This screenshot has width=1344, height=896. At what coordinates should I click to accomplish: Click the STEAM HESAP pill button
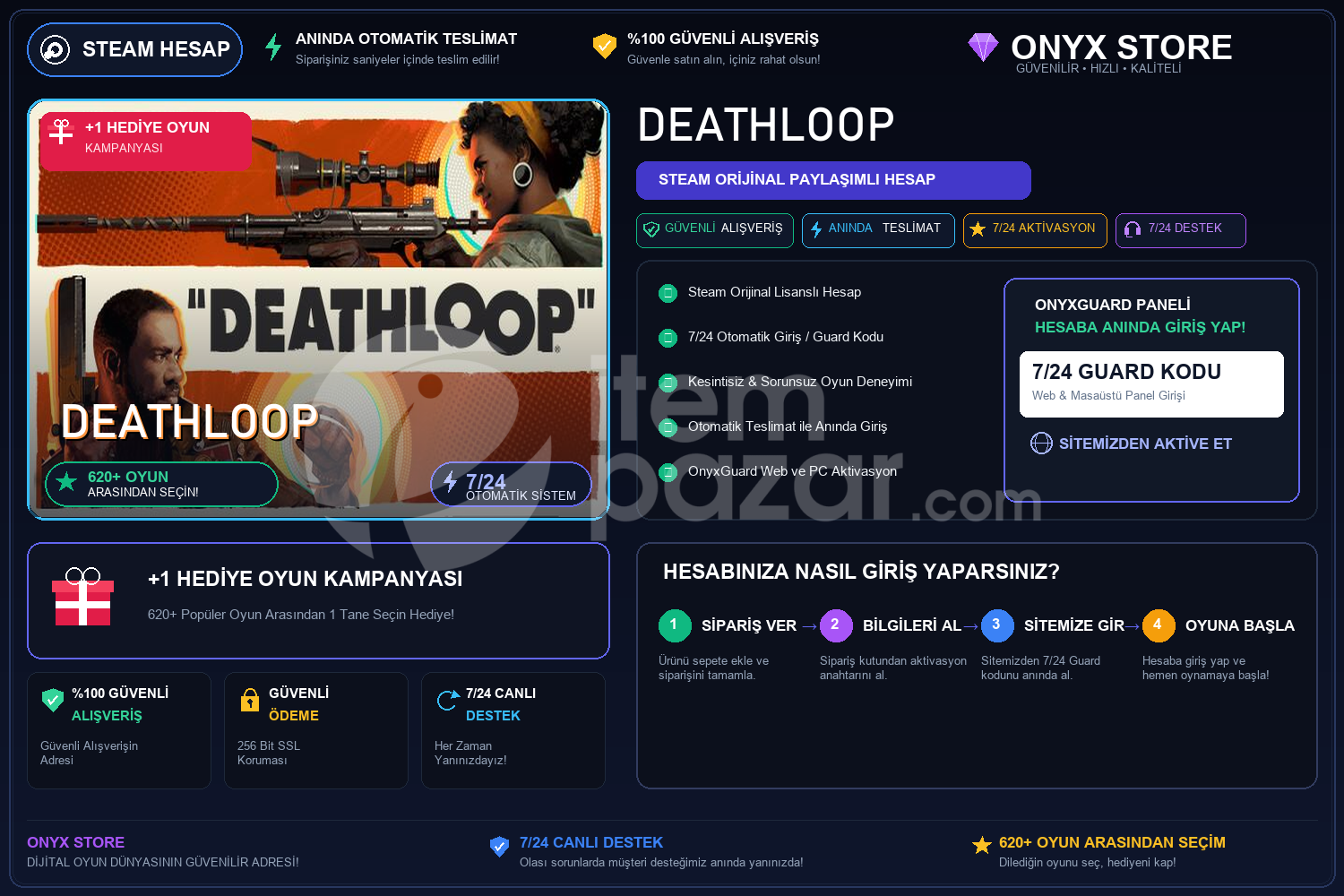pos(134,49)
